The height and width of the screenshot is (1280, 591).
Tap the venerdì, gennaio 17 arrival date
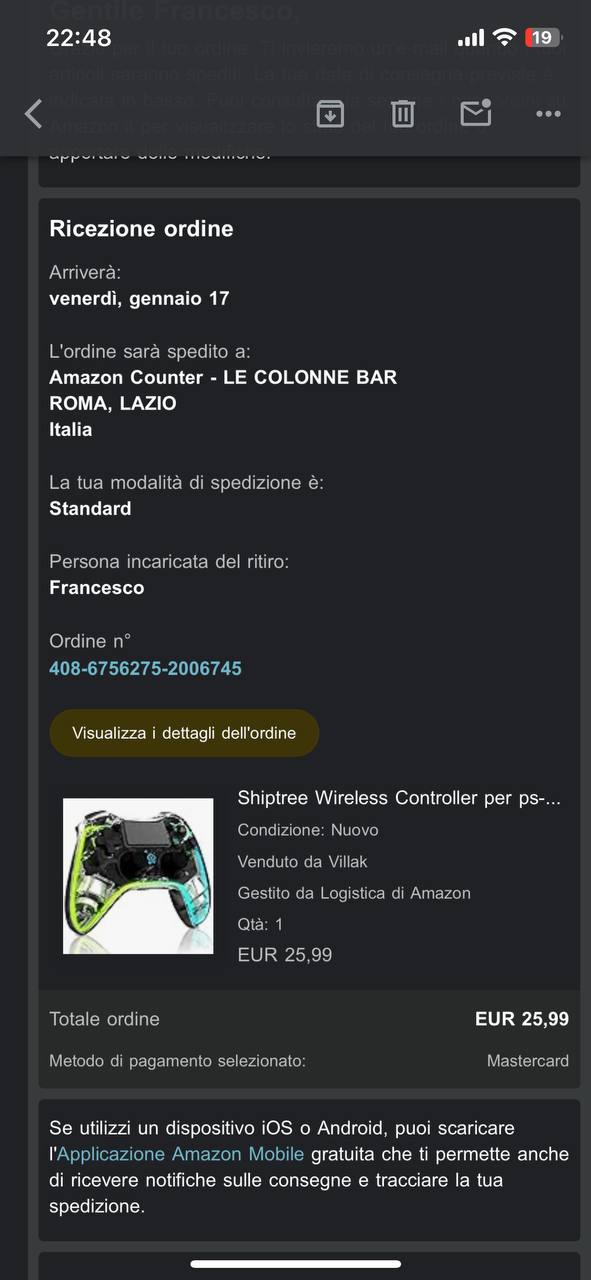click(x=139, y=298)
